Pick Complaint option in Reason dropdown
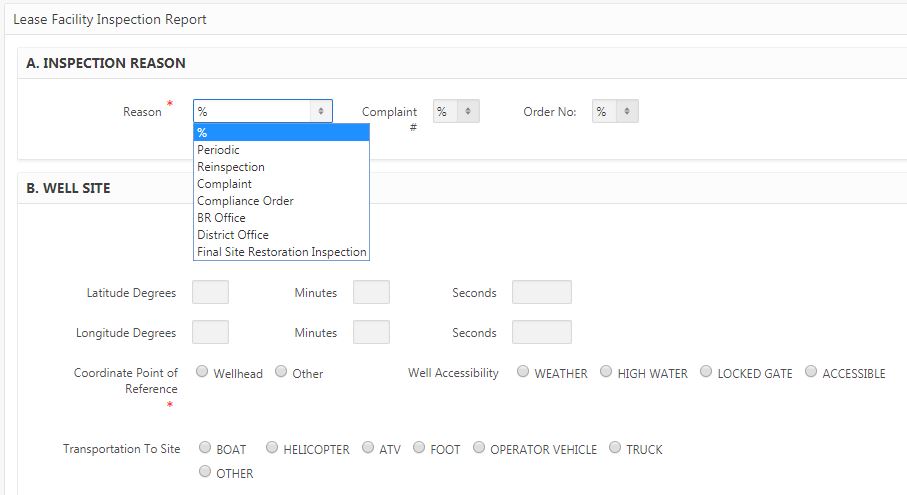The width and height of the screenshot is (907, 495). pos(224,184)
